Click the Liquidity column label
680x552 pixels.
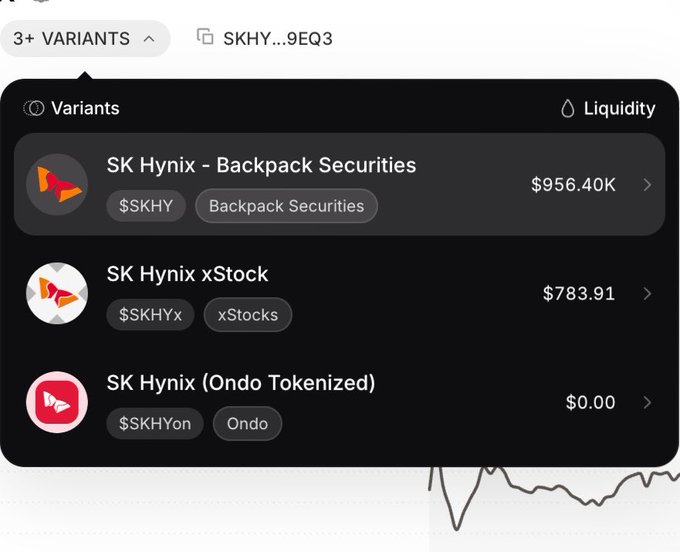pyautogui.click(x=619, y=108)
